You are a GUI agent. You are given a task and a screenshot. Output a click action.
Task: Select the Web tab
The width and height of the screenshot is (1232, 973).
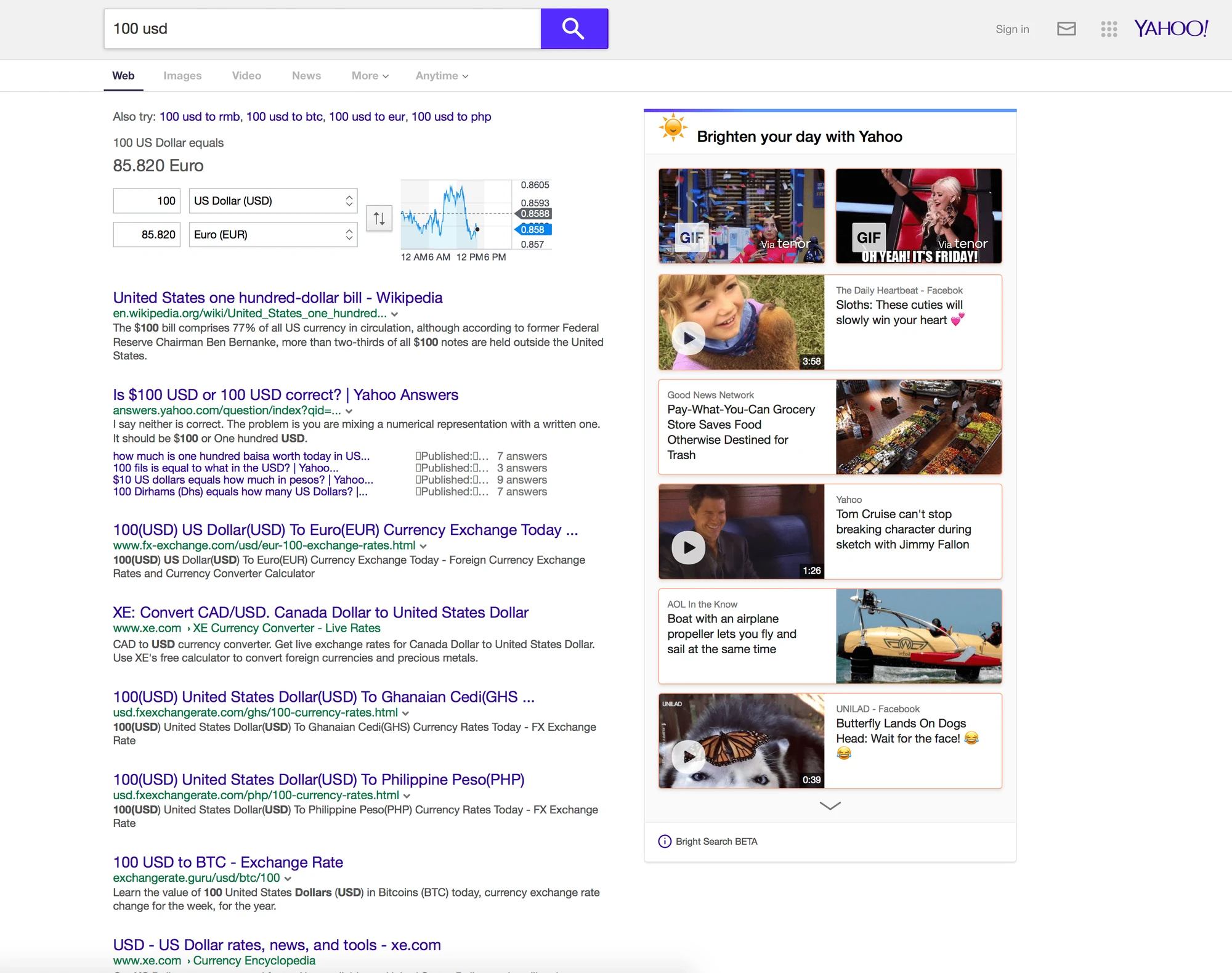pyautogui.click(x=123, y=76)
